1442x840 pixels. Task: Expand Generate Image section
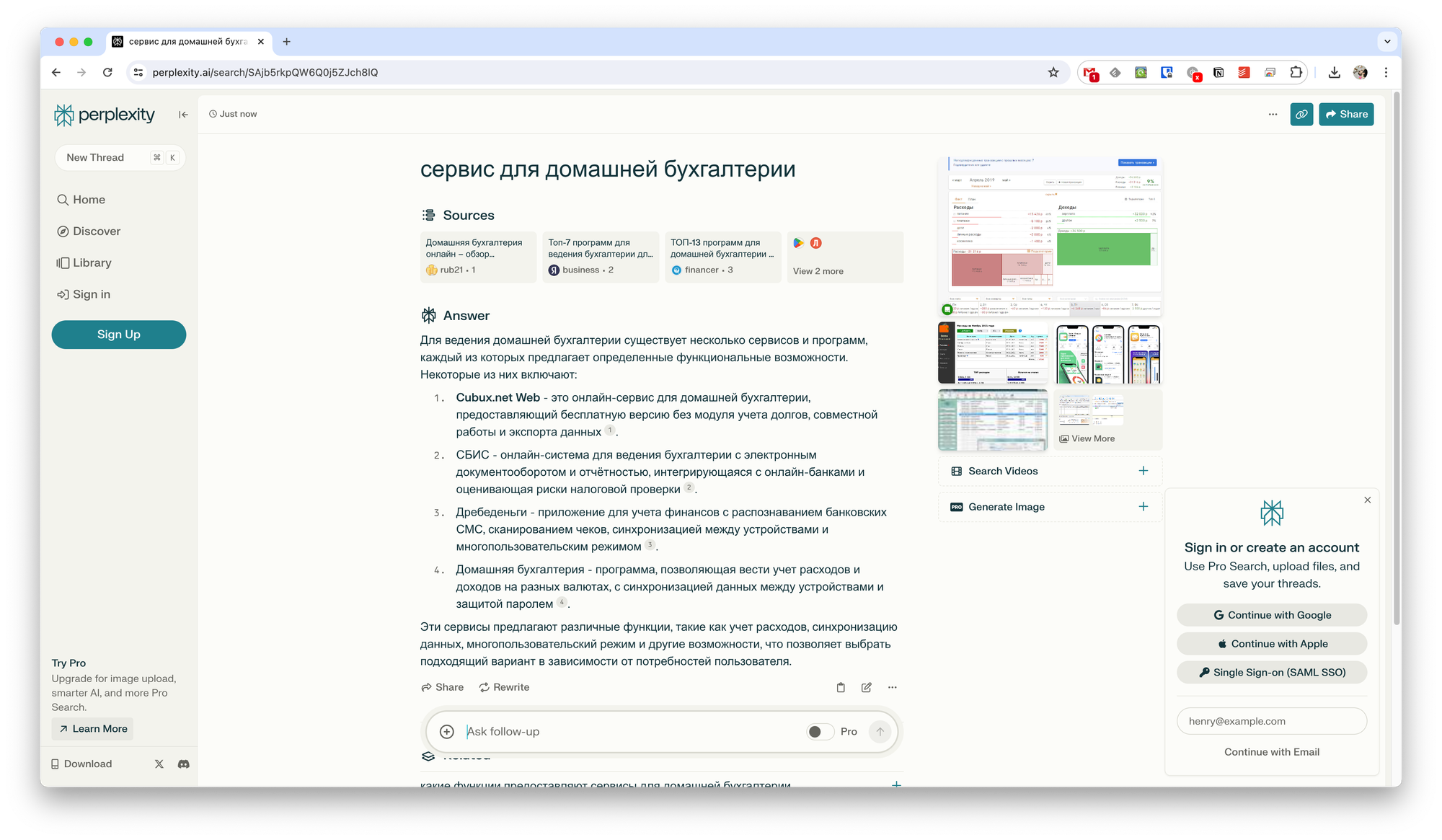coord(1143,507)
